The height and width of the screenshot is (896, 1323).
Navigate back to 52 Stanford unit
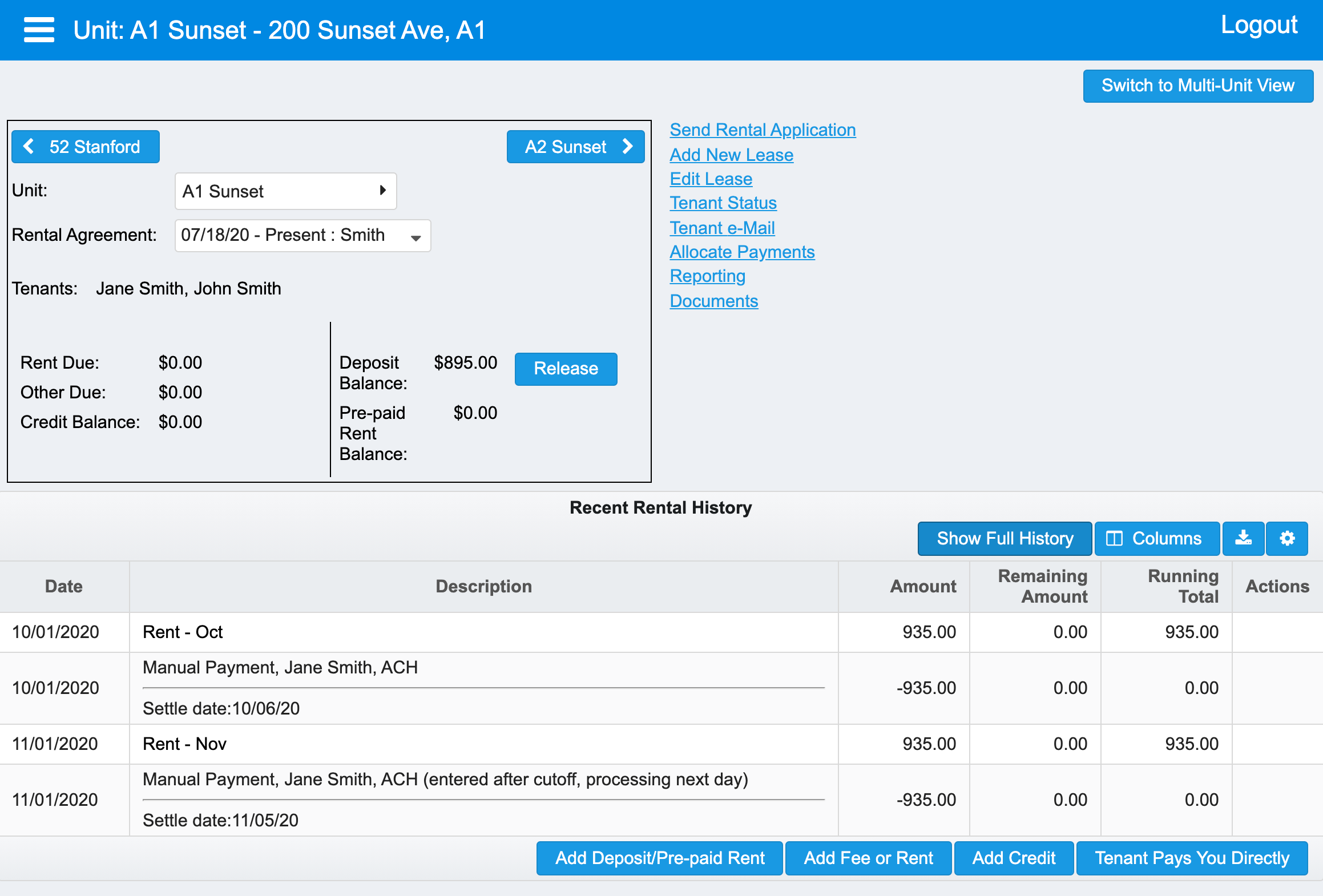tap(85, 147)
